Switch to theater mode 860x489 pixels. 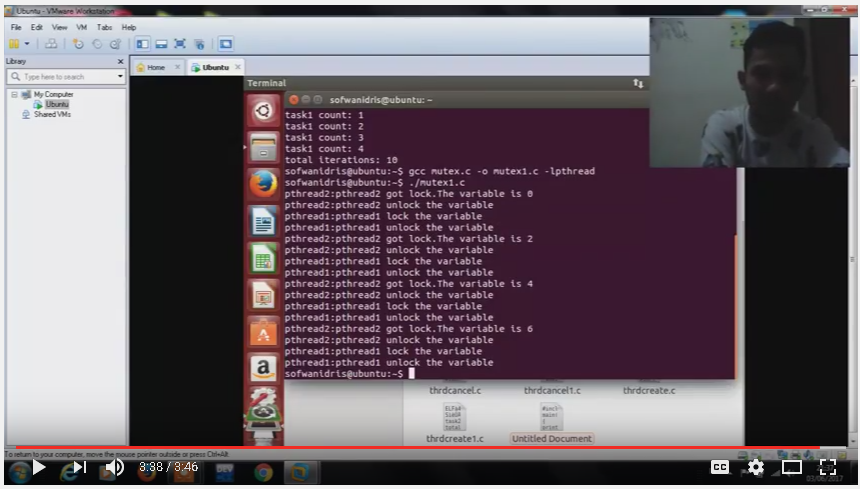pos(791,467)
